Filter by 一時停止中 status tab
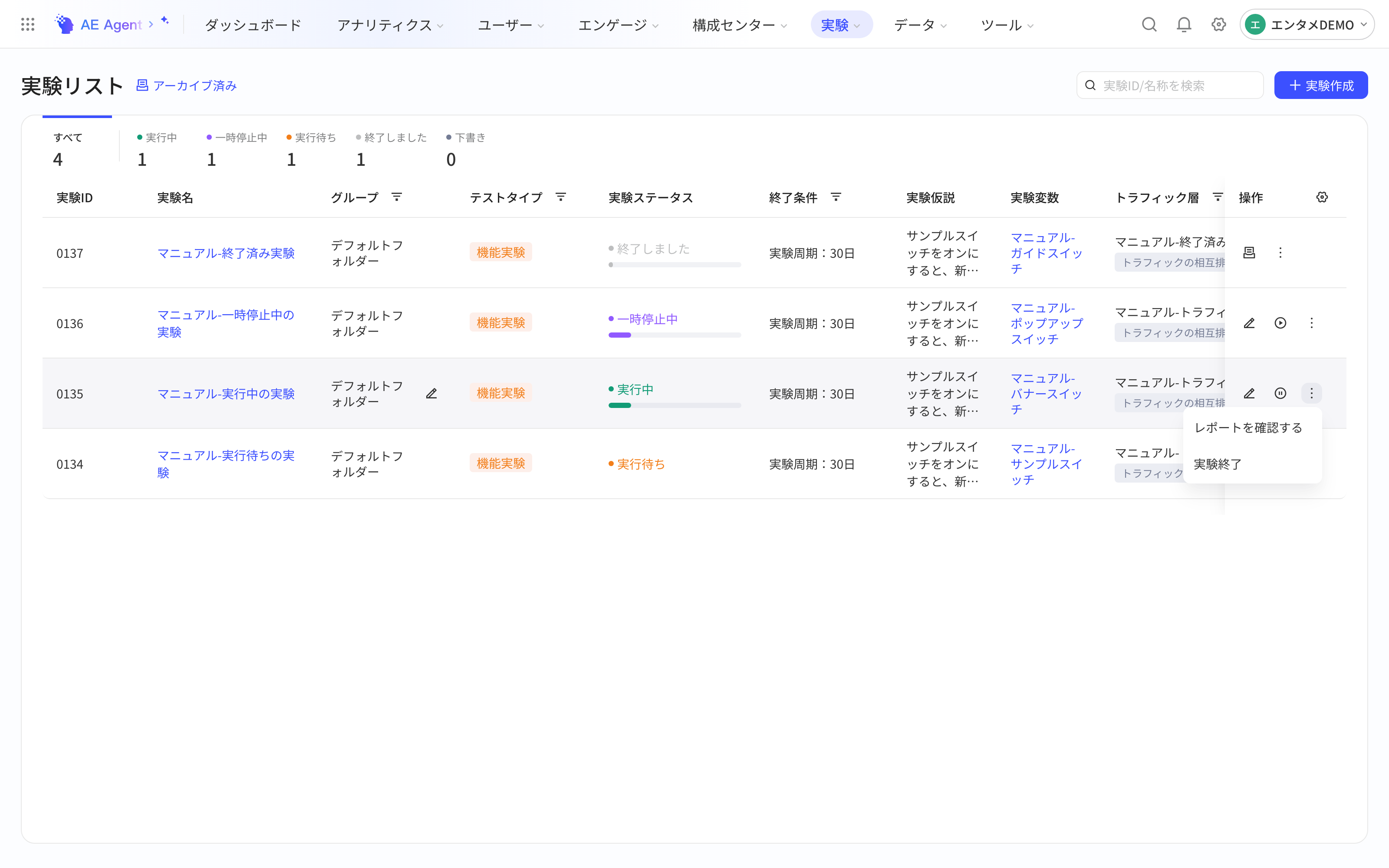The height and width of the screenshot is (868, 1389). (237, 149)
